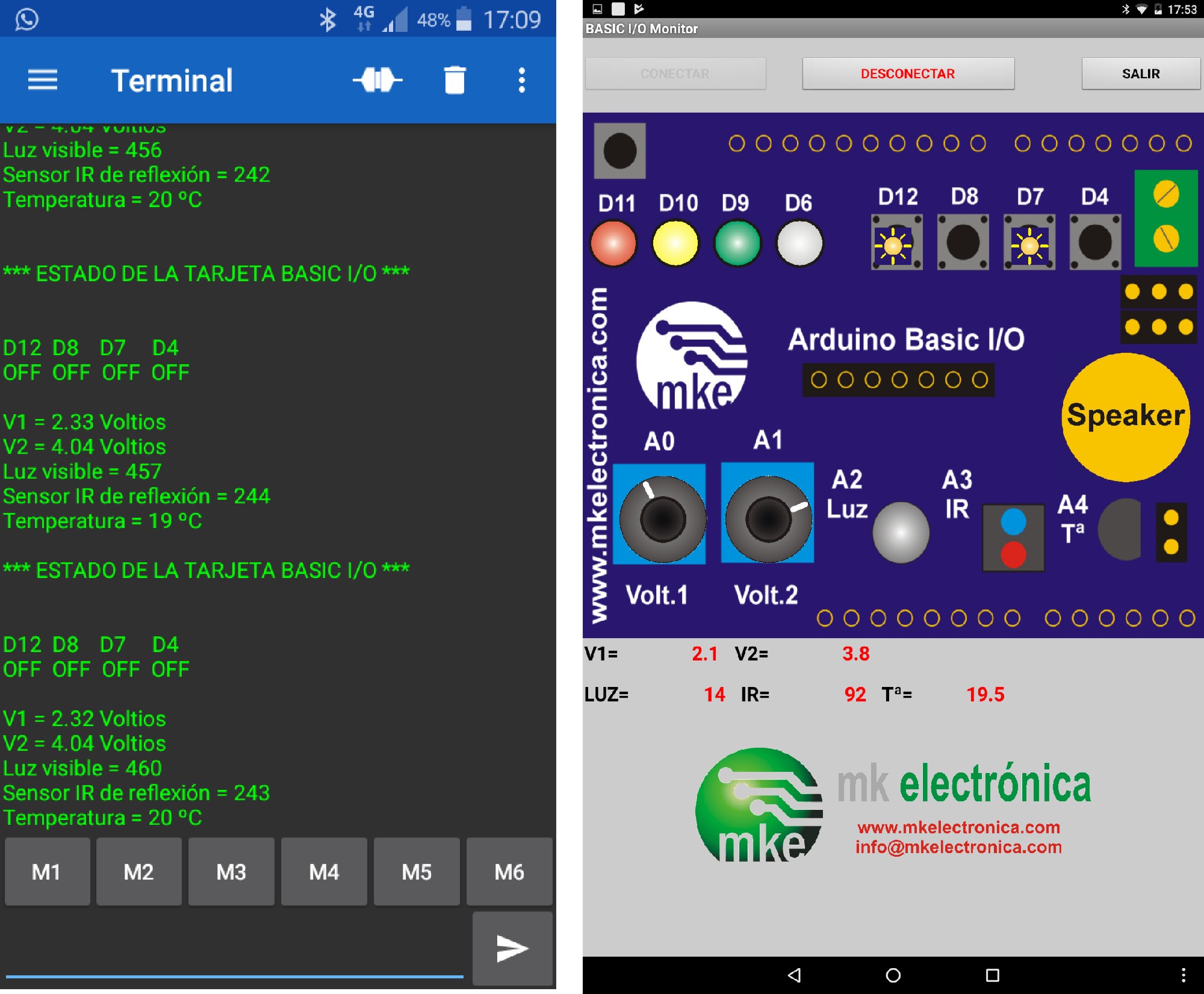Open the Android navigation bar overflow dots
The height and width of the screenshot is (994, 1204).
click(1183, 975)
